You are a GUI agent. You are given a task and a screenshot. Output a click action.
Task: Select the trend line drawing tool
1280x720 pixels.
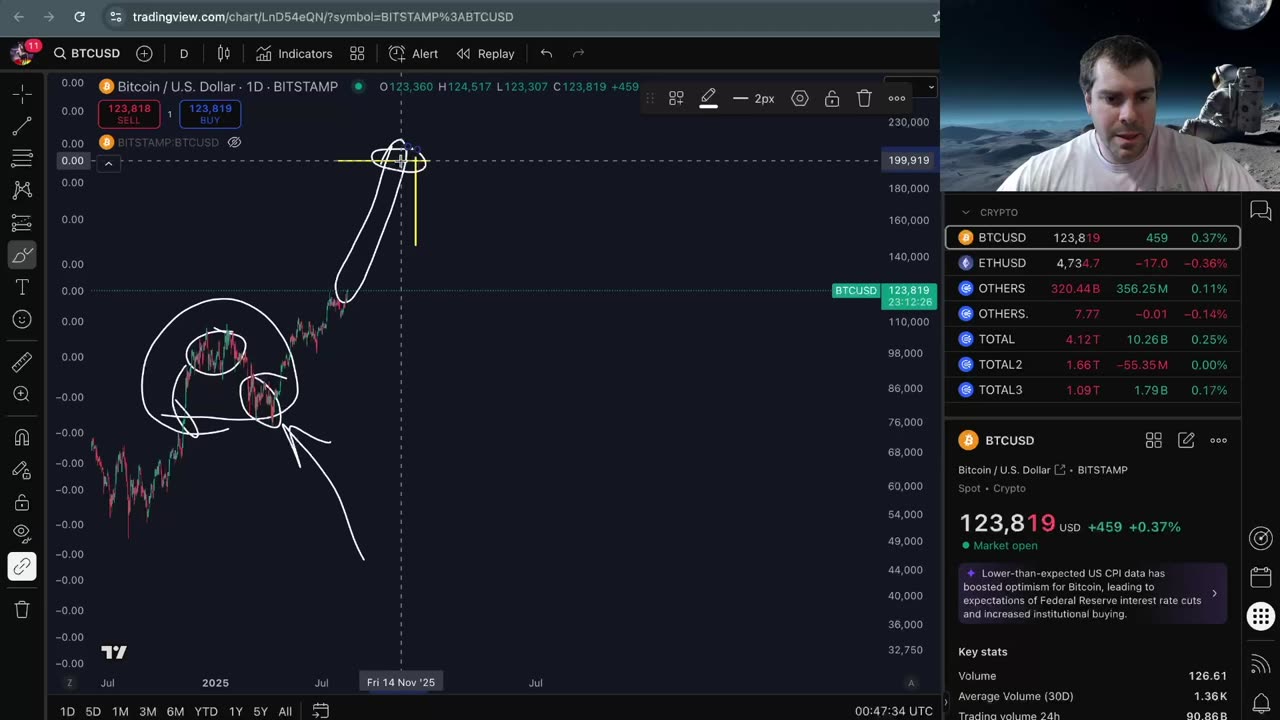(22, 126)
